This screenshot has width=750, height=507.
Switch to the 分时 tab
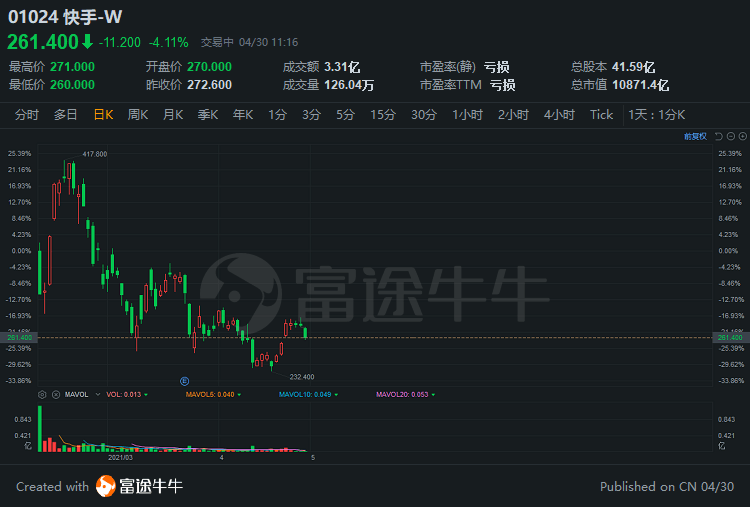coord(27,115)
